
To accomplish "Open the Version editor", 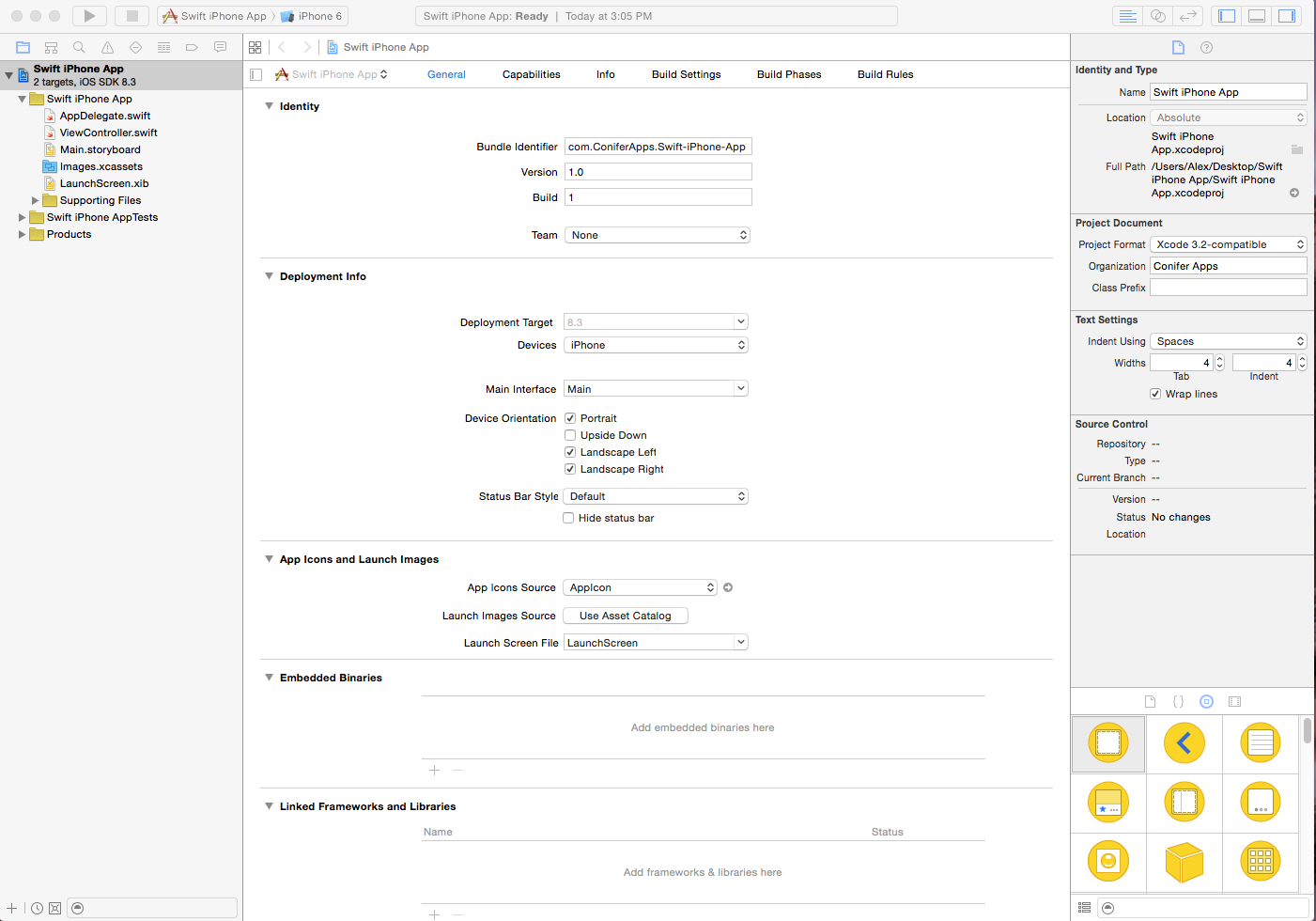I will tap(1186, 15).
